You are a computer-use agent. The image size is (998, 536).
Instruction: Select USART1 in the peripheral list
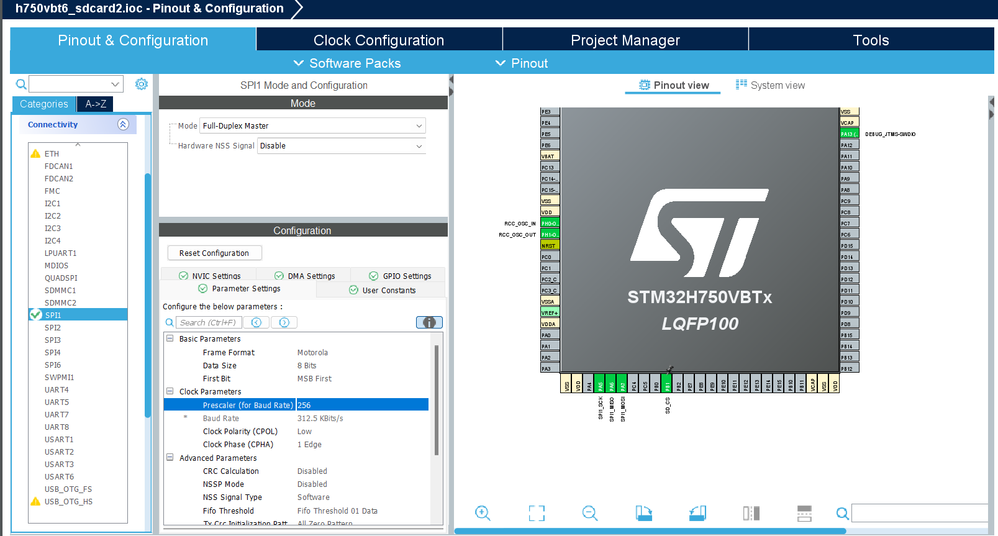coord(59,439)
